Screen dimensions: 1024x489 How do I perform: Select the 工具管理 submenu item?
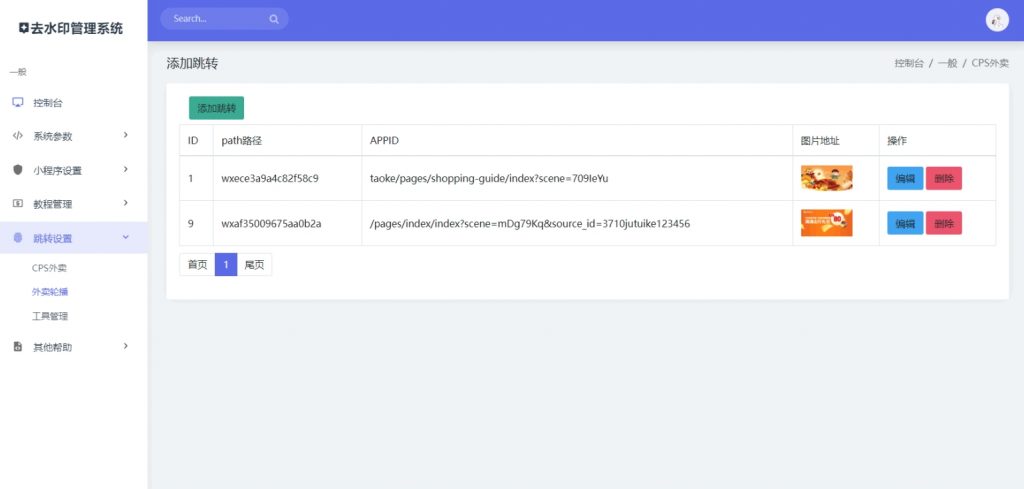pyautogui.click(x=50, y=316)
